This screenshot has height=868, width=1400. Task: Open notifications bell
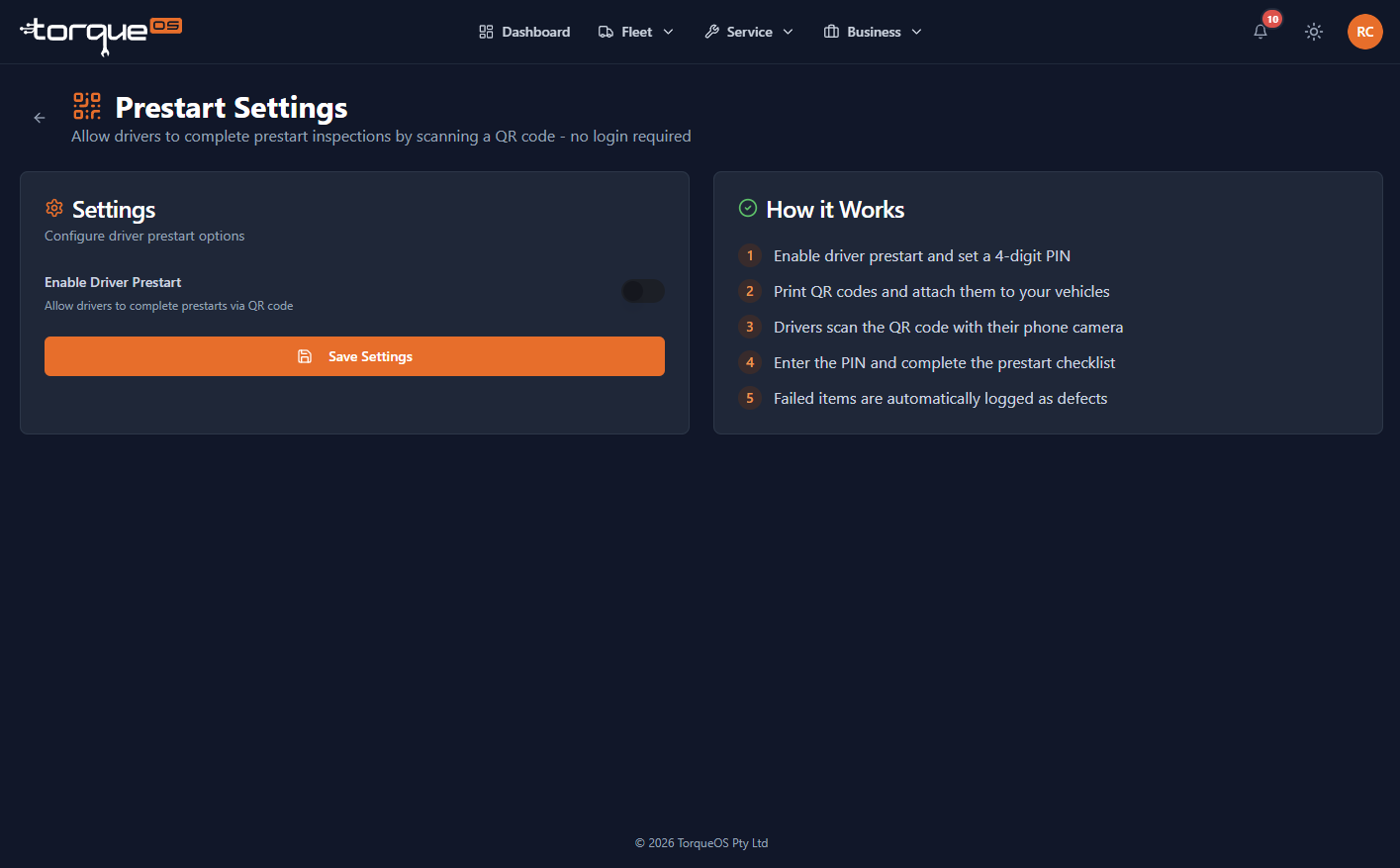coord(1260,32)
